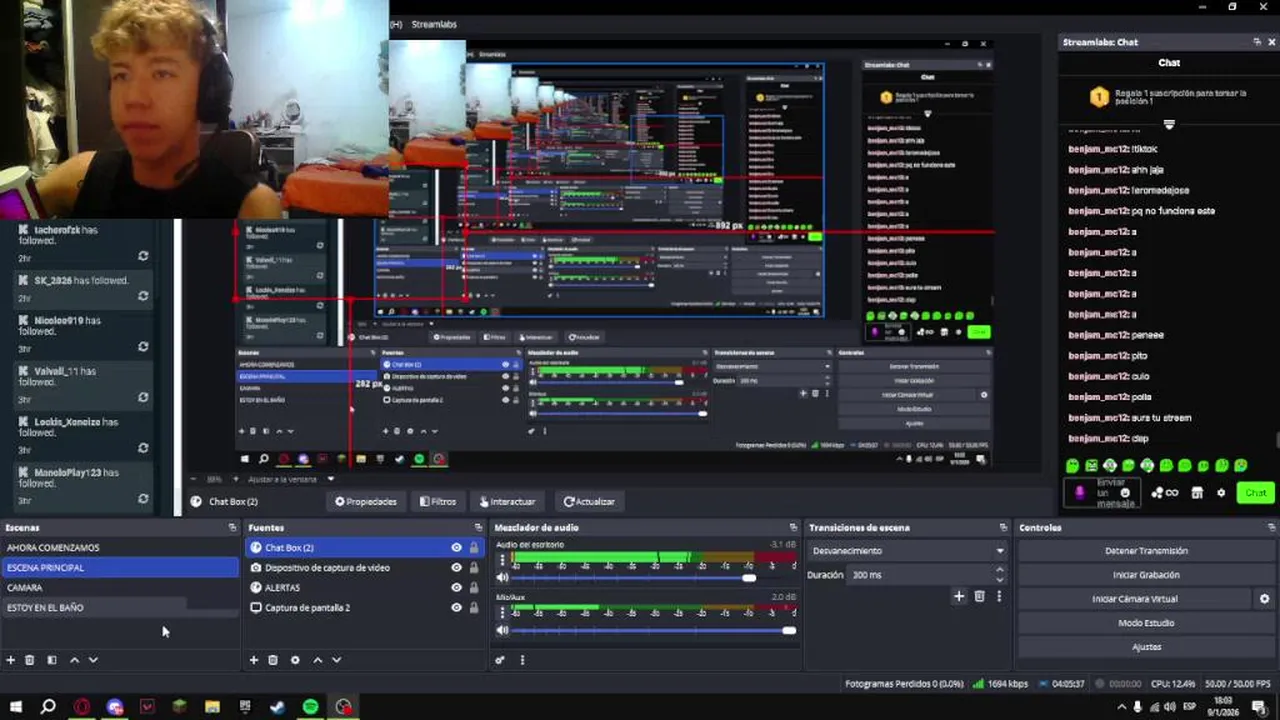Viewport: 1280px width, 720px height.
Task: Float the Controles dock with its pop-out icon
Action: tap(1270, 527)
